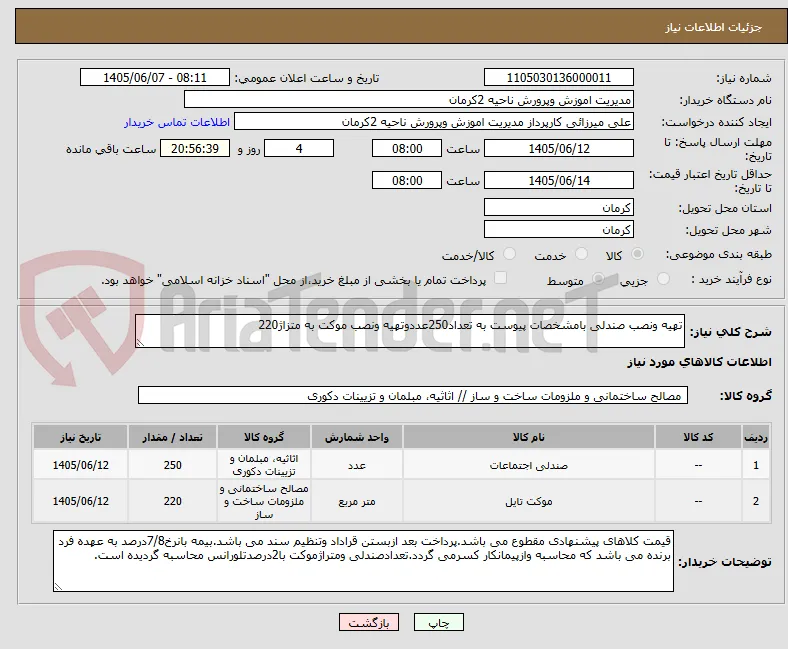Click the response deadline time 08:00 field
Screen dimensions: 788x649
point(407,148)
